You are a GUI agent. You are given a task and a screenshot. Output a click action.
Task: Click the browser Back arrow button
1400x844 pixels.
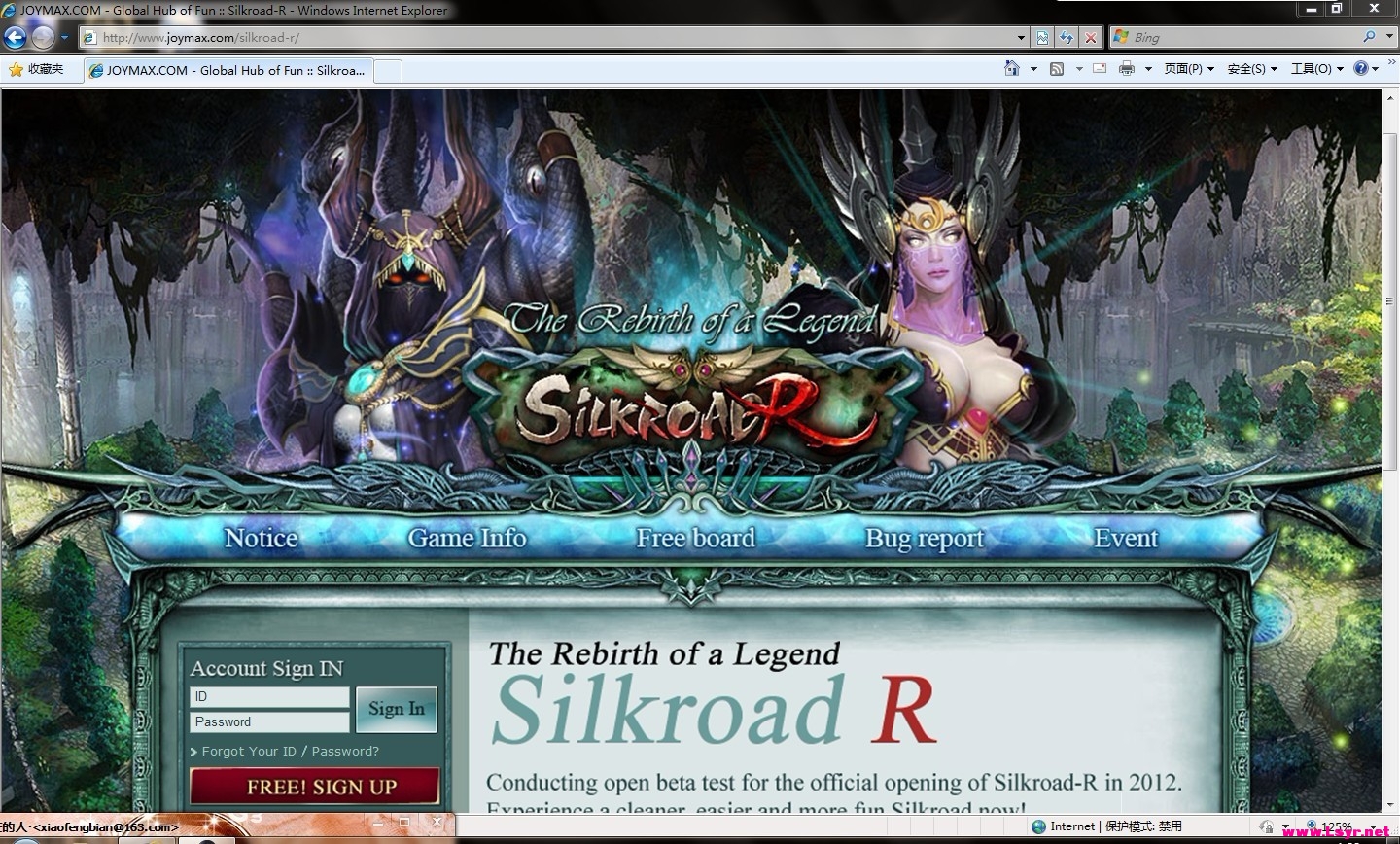pos(15,38)
